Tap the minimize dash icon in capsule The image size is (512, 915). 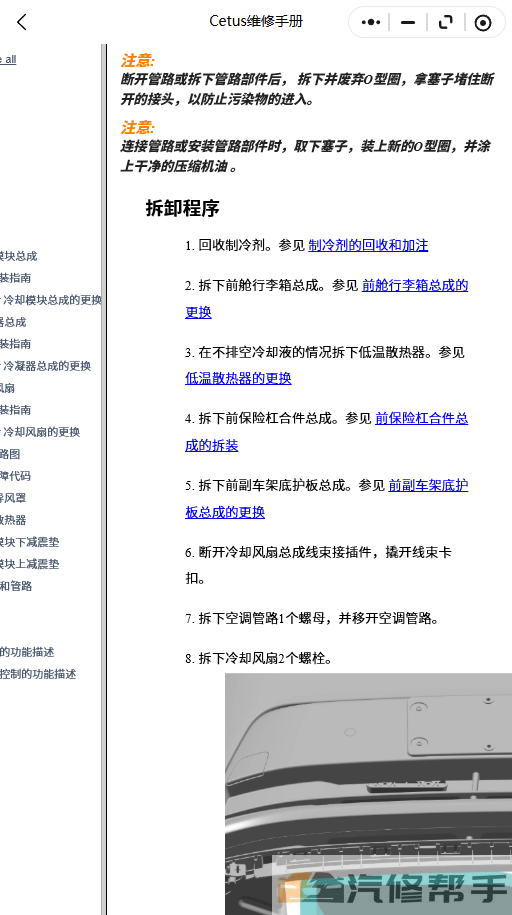[x=408, y=23]
